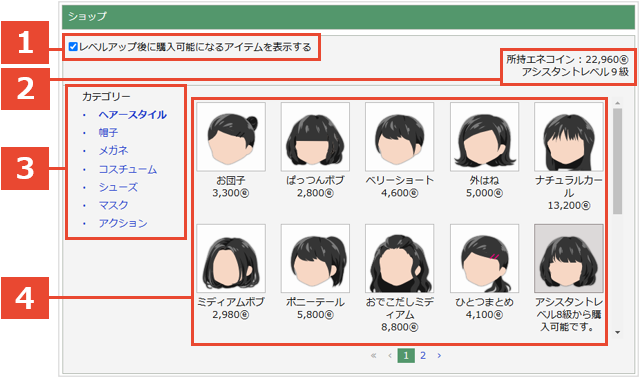This screenshot has height=380, width=640.
Task: Select the ヘアースタイル category
Action: pos(132,115)
